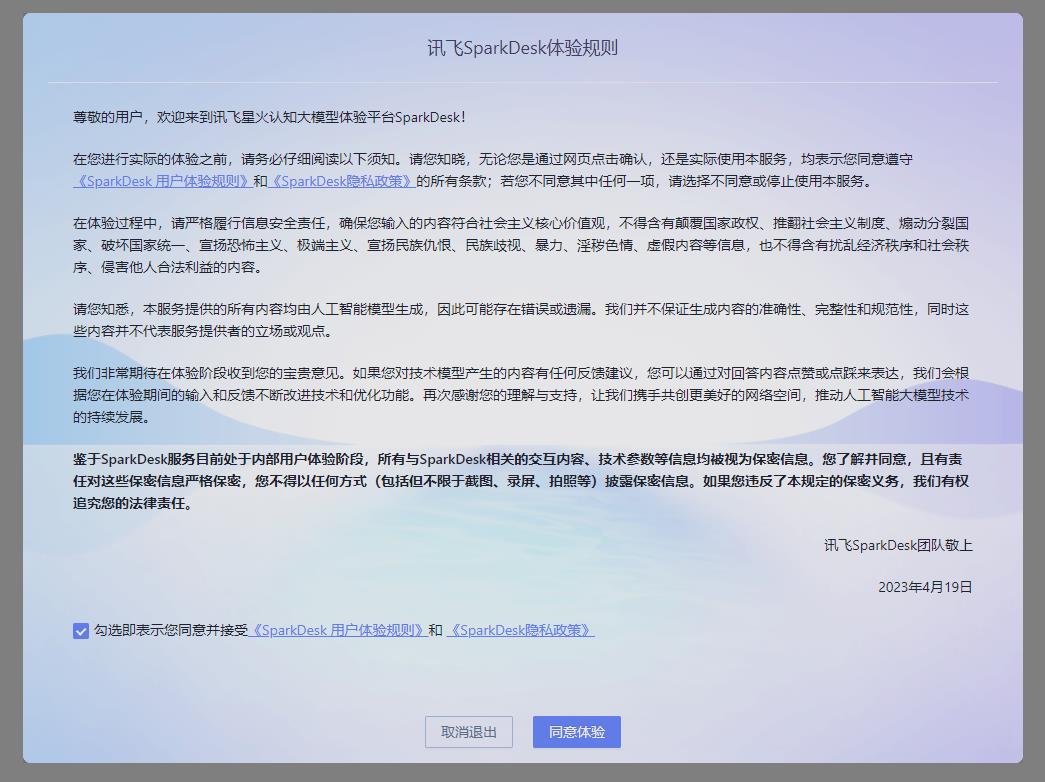Click the paragraph starting 我们非常期待
This screenshot has width=1045, height=782.
[521, 395]
